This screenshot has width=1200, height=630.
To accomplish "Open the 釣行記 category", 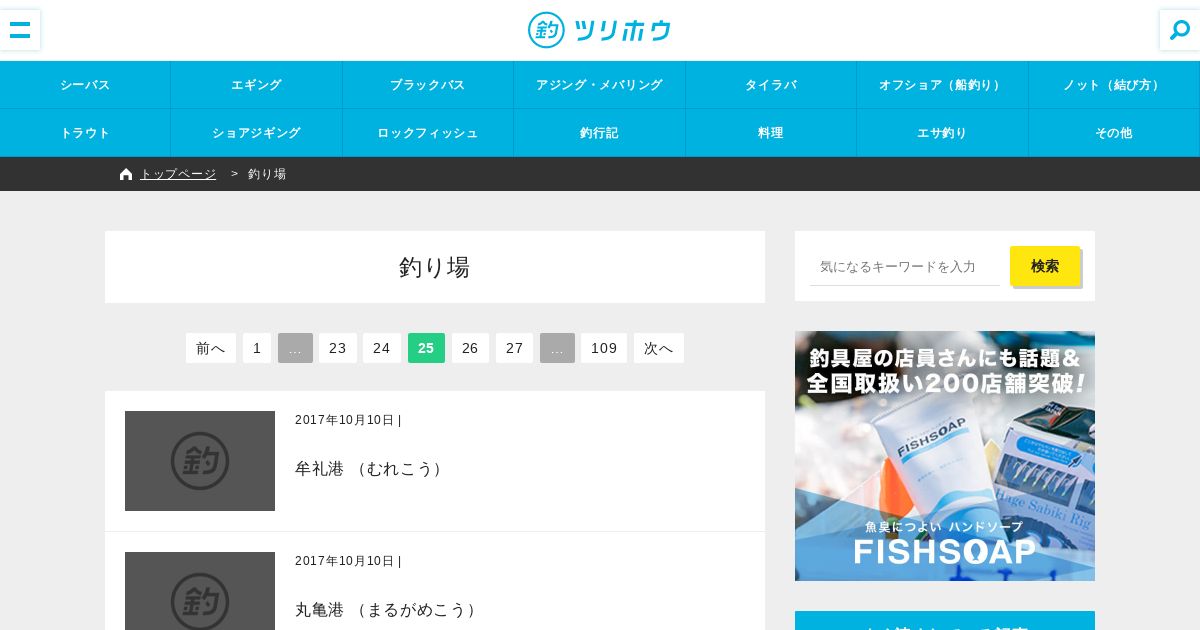I will click(x=599, y=133).
